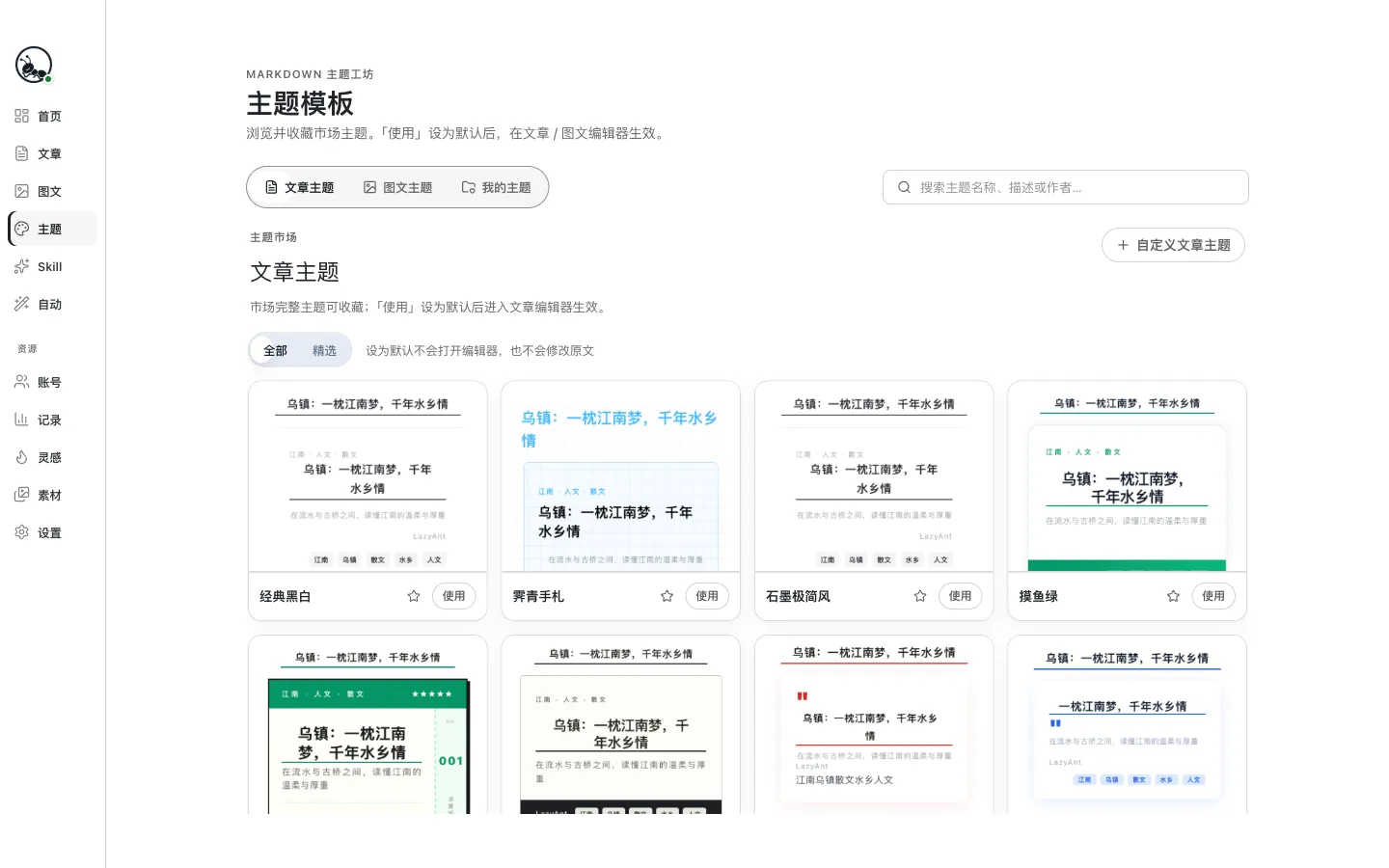Image resolution: width=1389 pixels, height=868 pixels.
Task: Open the 图文 image icon in sidebar
Action: click(21, 191)
